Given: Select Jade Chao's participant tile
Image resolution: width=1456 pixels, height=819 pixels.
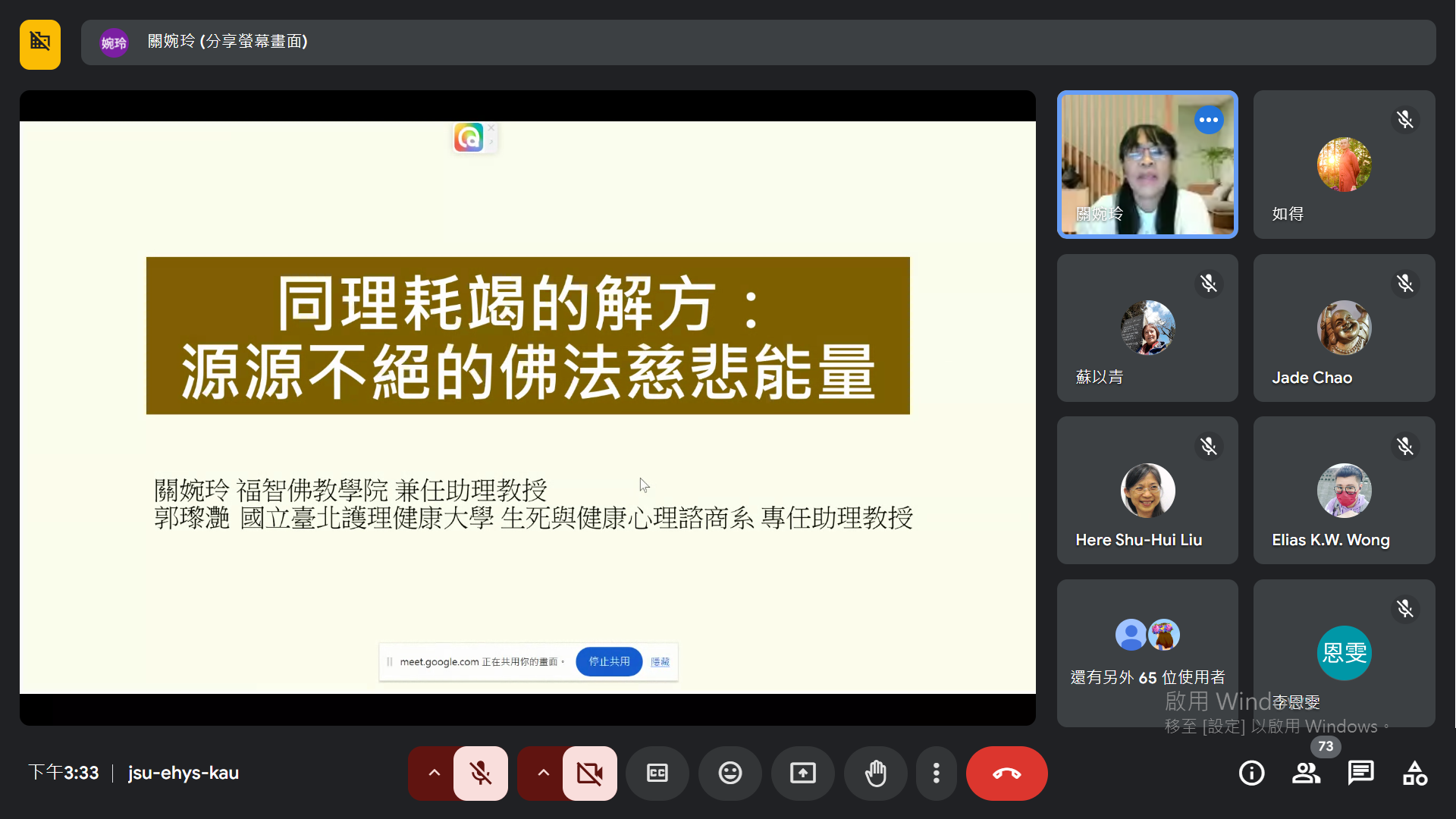Looking at the screenshot, I should coord(1343,328).
